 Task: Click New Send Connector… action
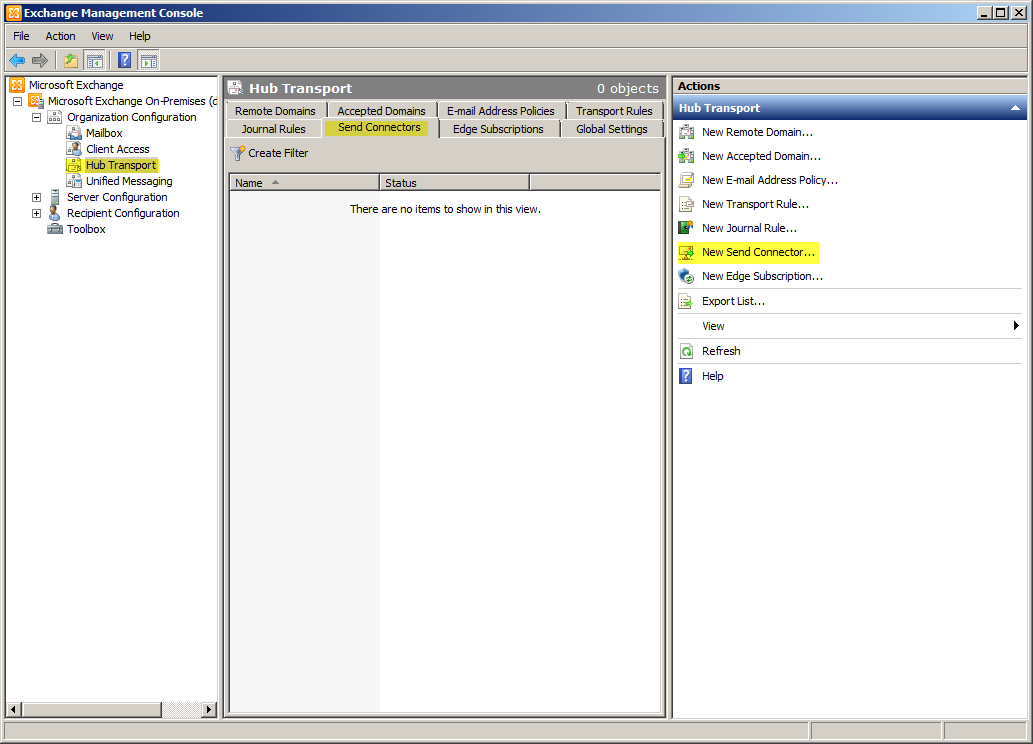pos(758,252)
